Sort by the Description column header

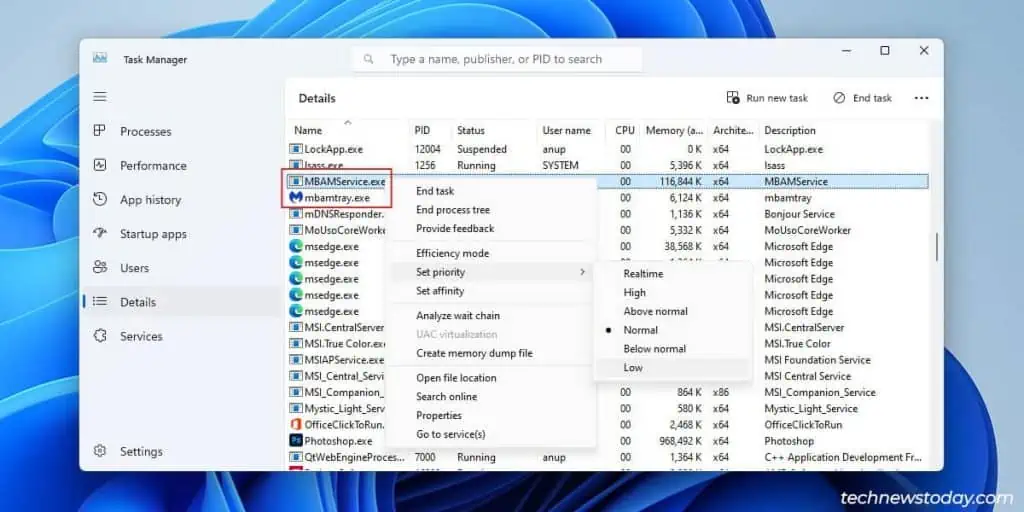point(844,130)
